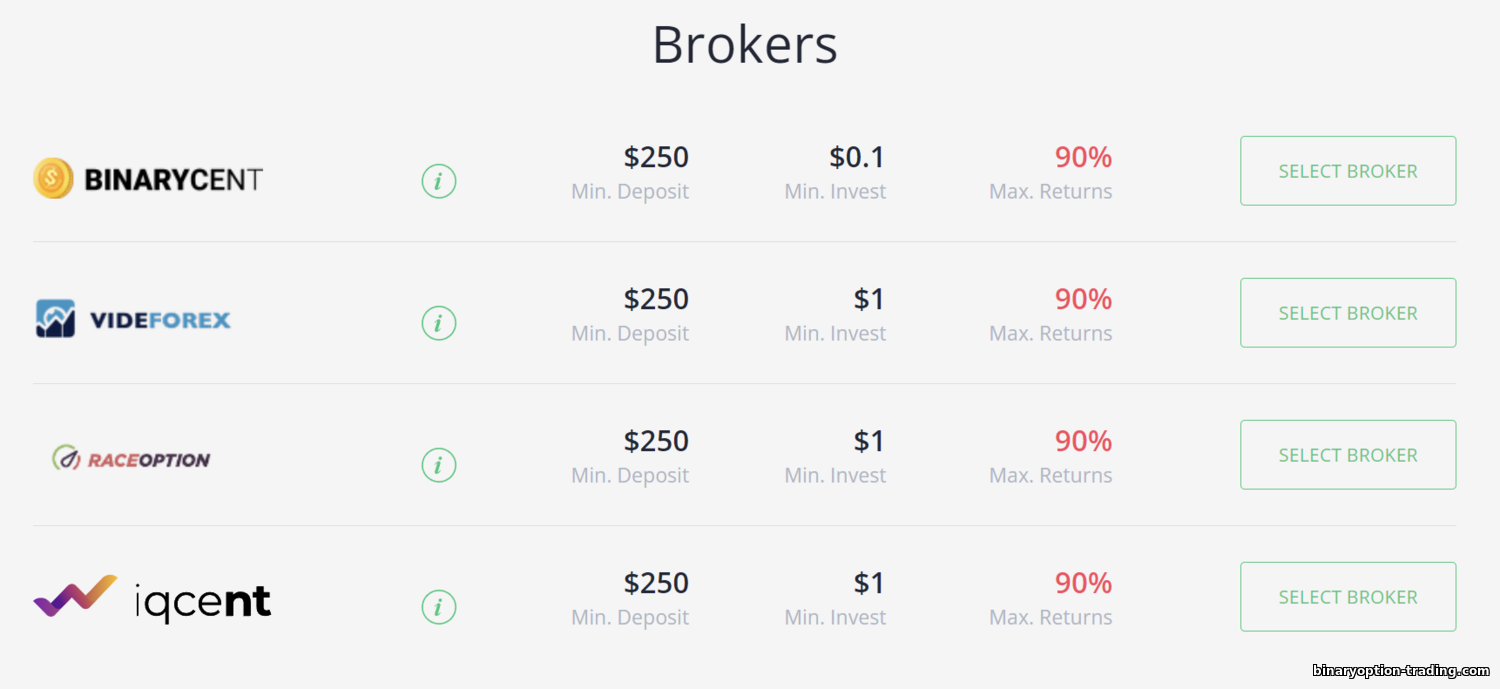
Task: Click RaceOption's $1 Min. Invest value
Action: click(870, 441)
